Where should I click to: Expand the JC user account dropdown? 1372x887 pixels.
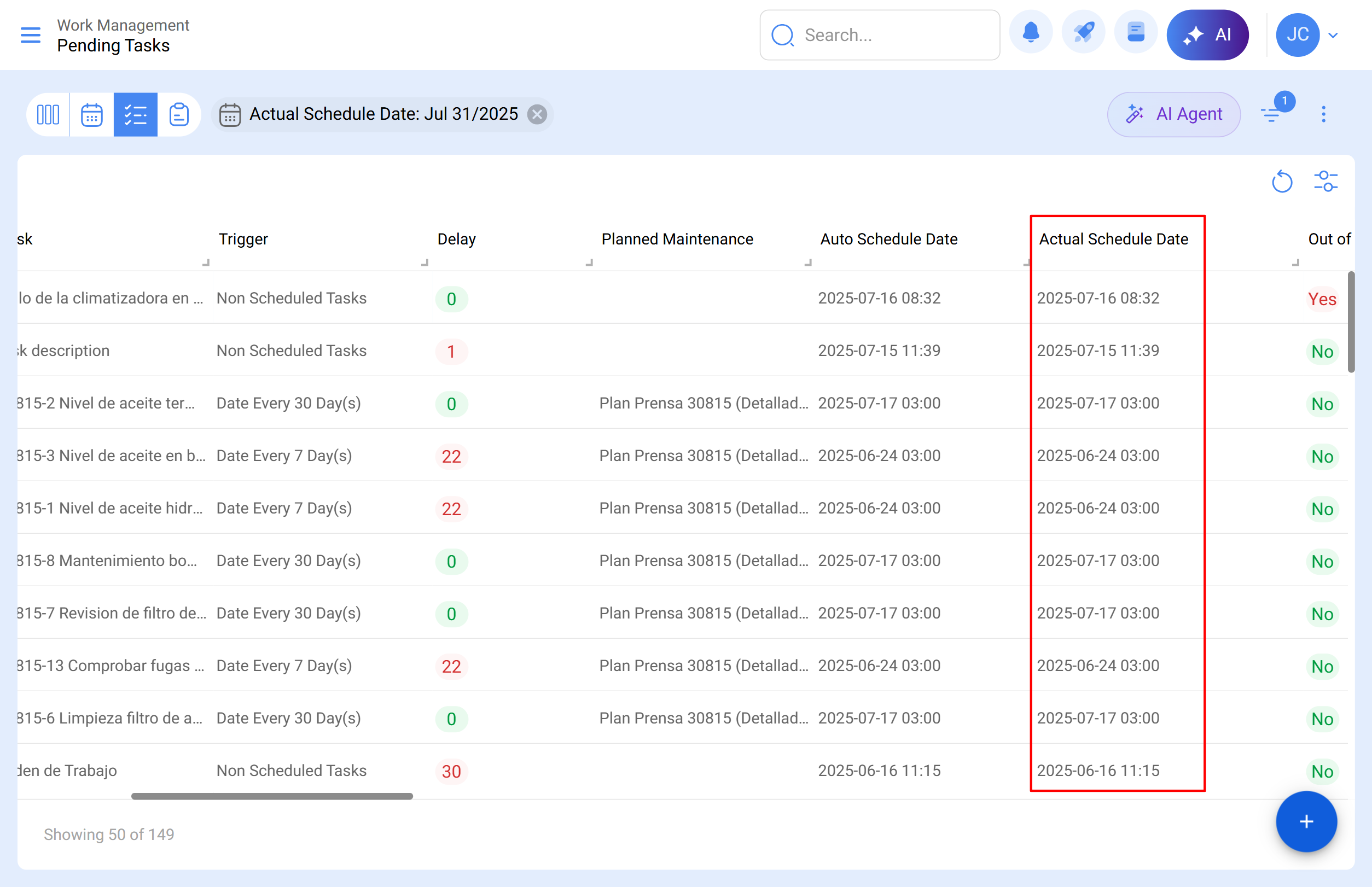click(1332, 35)
